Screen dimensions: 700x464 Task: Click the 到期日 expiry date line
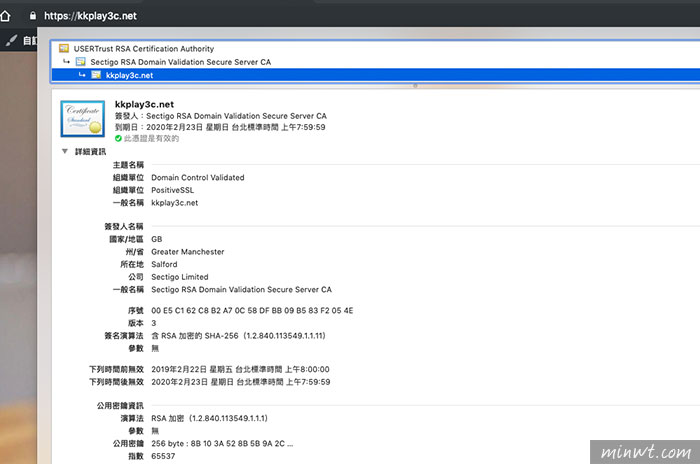[220, 127]
